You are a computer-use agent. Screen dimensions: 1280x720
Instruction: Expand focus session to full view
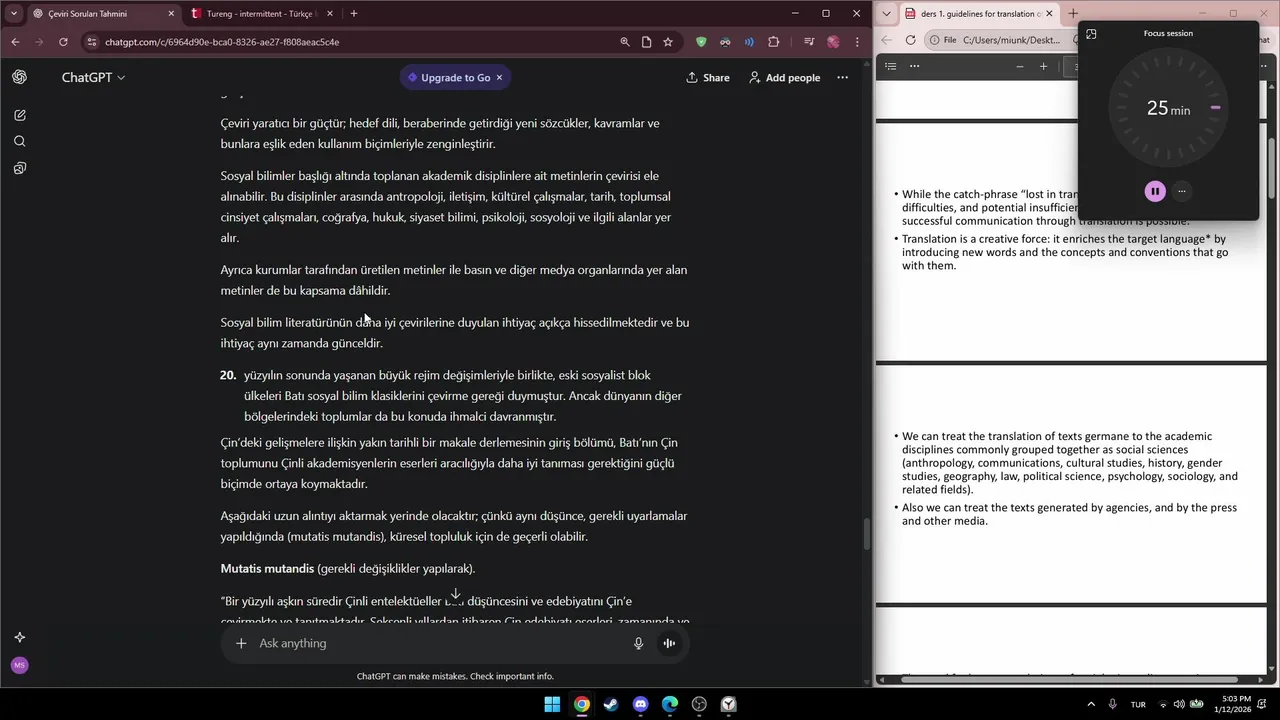pos(1091,33)
